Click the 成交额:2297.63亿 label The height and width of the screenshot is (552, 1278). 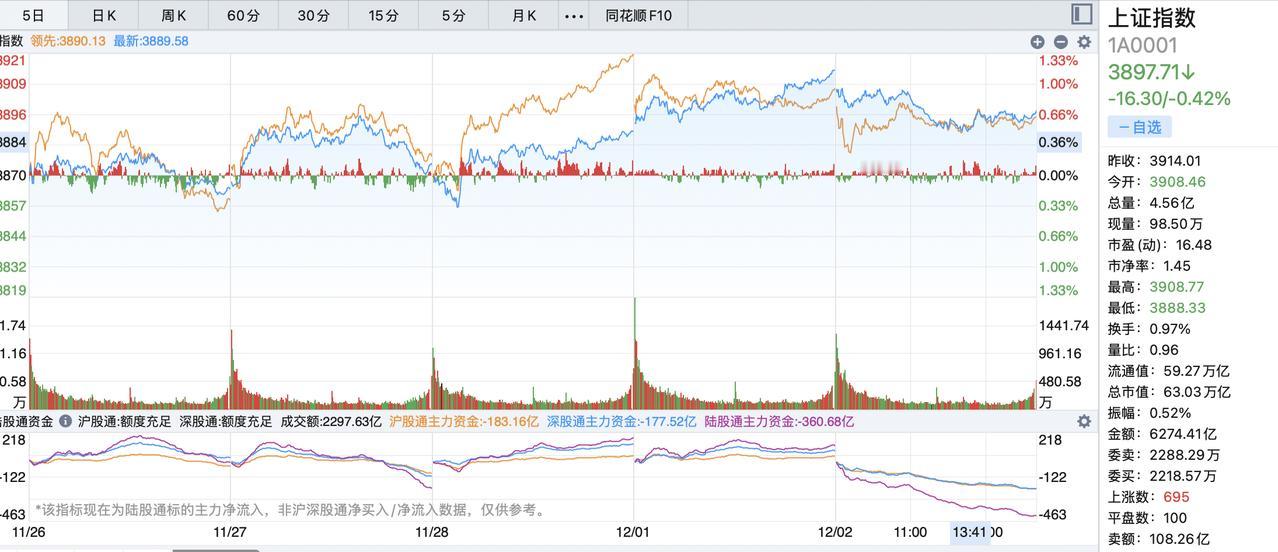click(331, 422)
